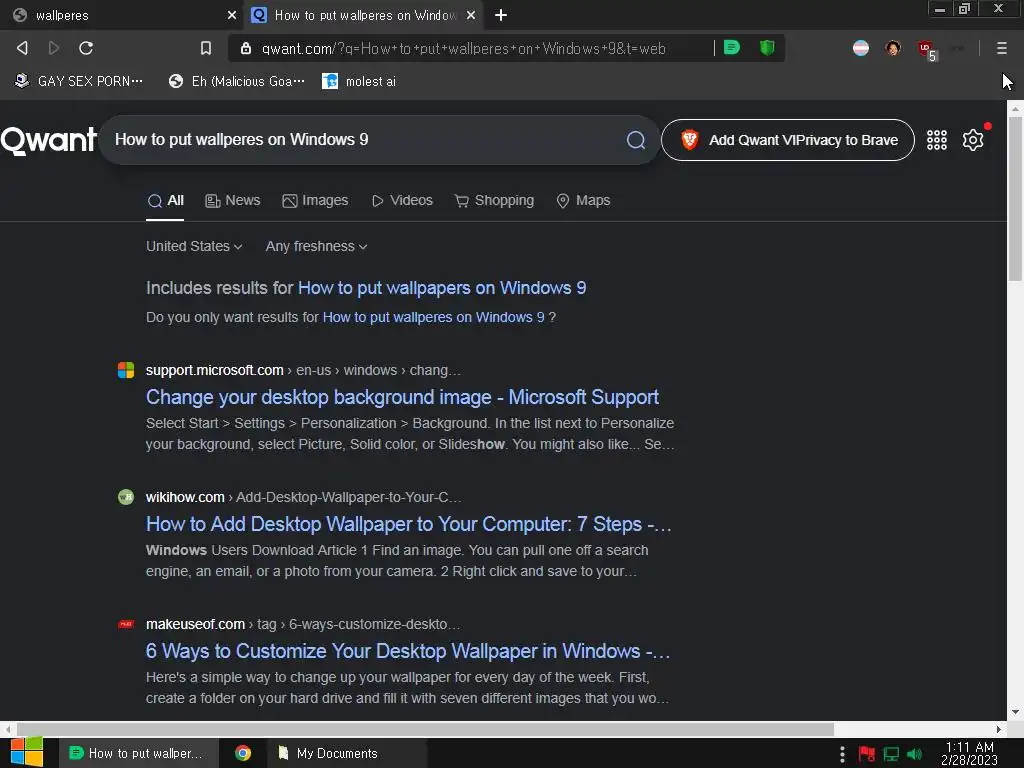Image resolution: width=1024 pixels, height=768 pixels.
Task: Click the vertical scrollbar thumb
Action: pos(1016,199)
